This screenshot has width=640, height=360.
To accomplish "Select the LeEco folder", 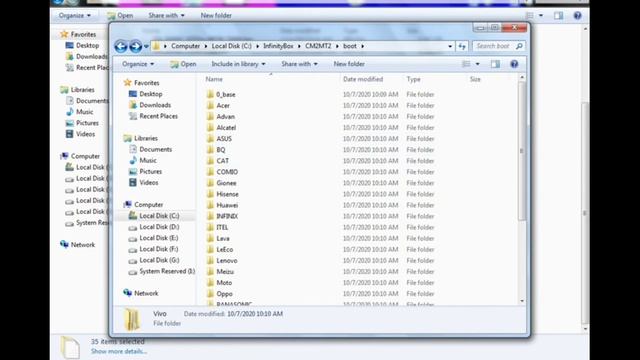I will coord(220,249).
